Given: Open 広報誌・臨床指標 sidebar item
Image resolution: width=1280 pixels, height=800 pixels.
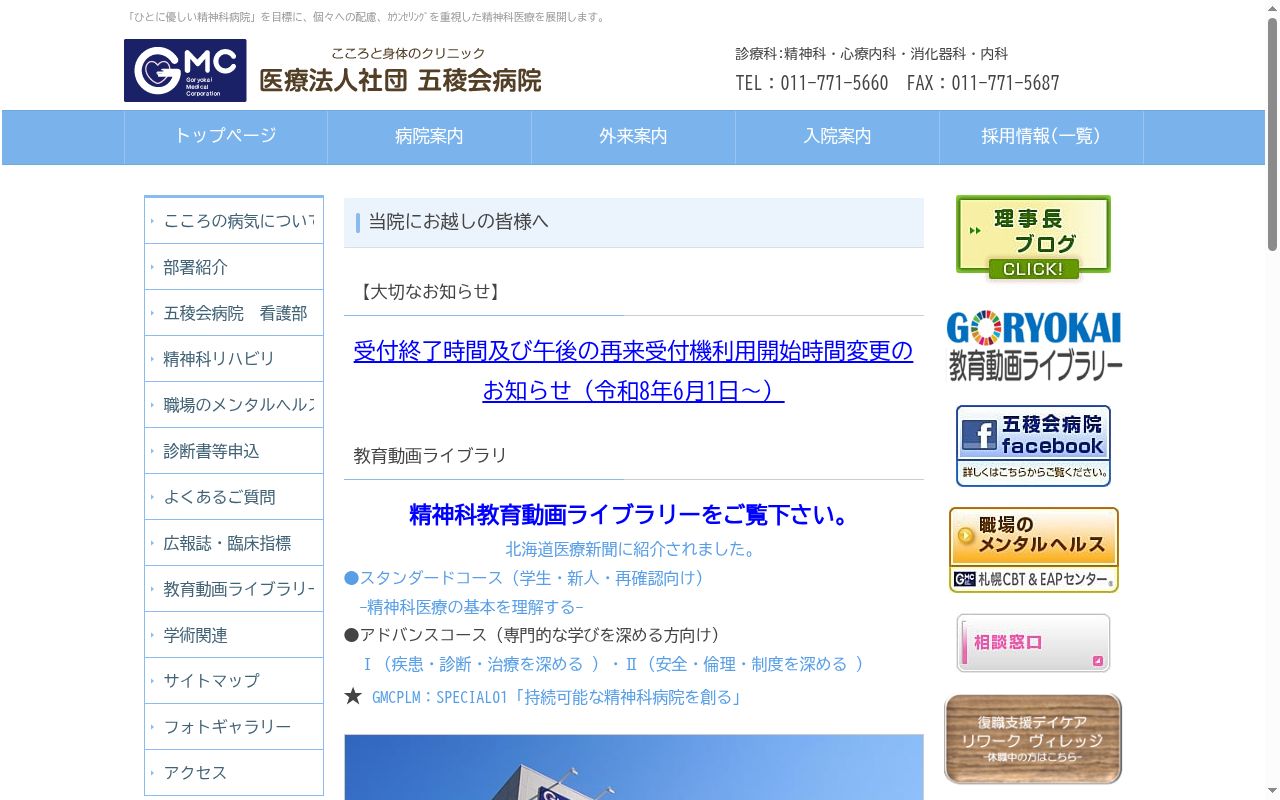Looking at the screenshot, I should point(234,543).
